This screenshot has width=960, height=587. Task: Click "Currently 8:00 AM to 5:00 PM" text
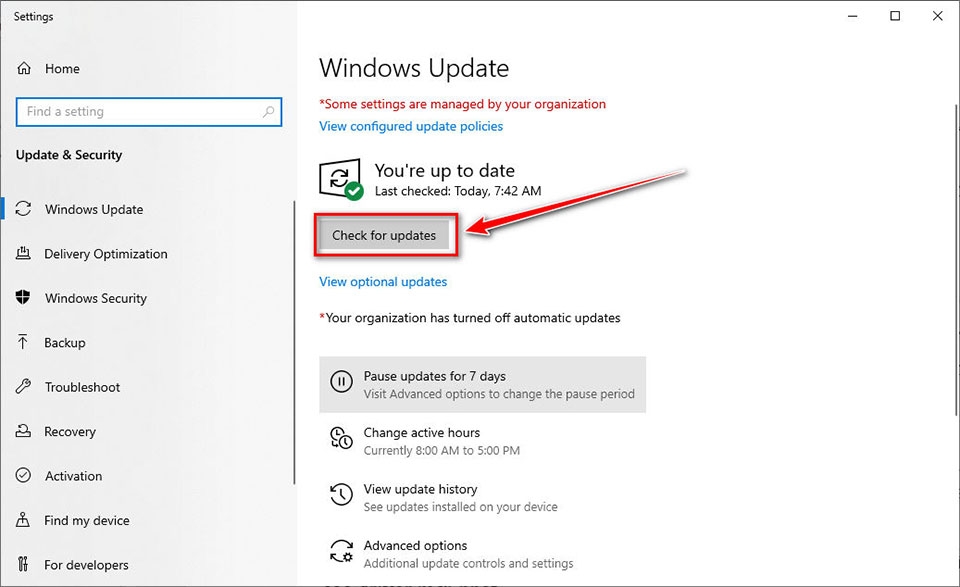[441, 451]
